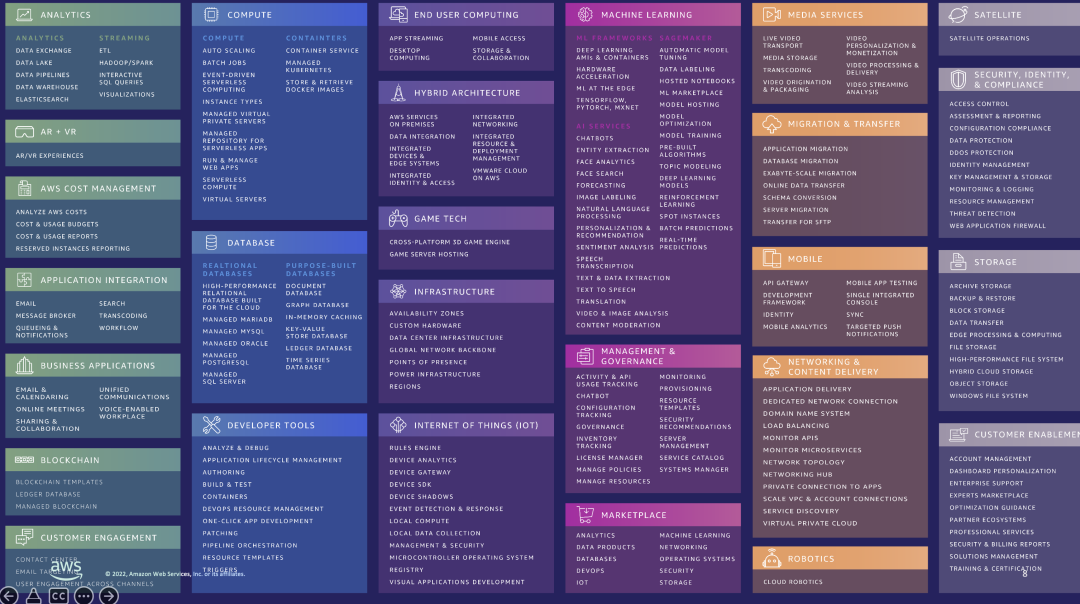Image resolution: width=1080 pixels, height=604 pixels.
Task: Click the Analytics chart icon
Action: (x=24, y=14)
